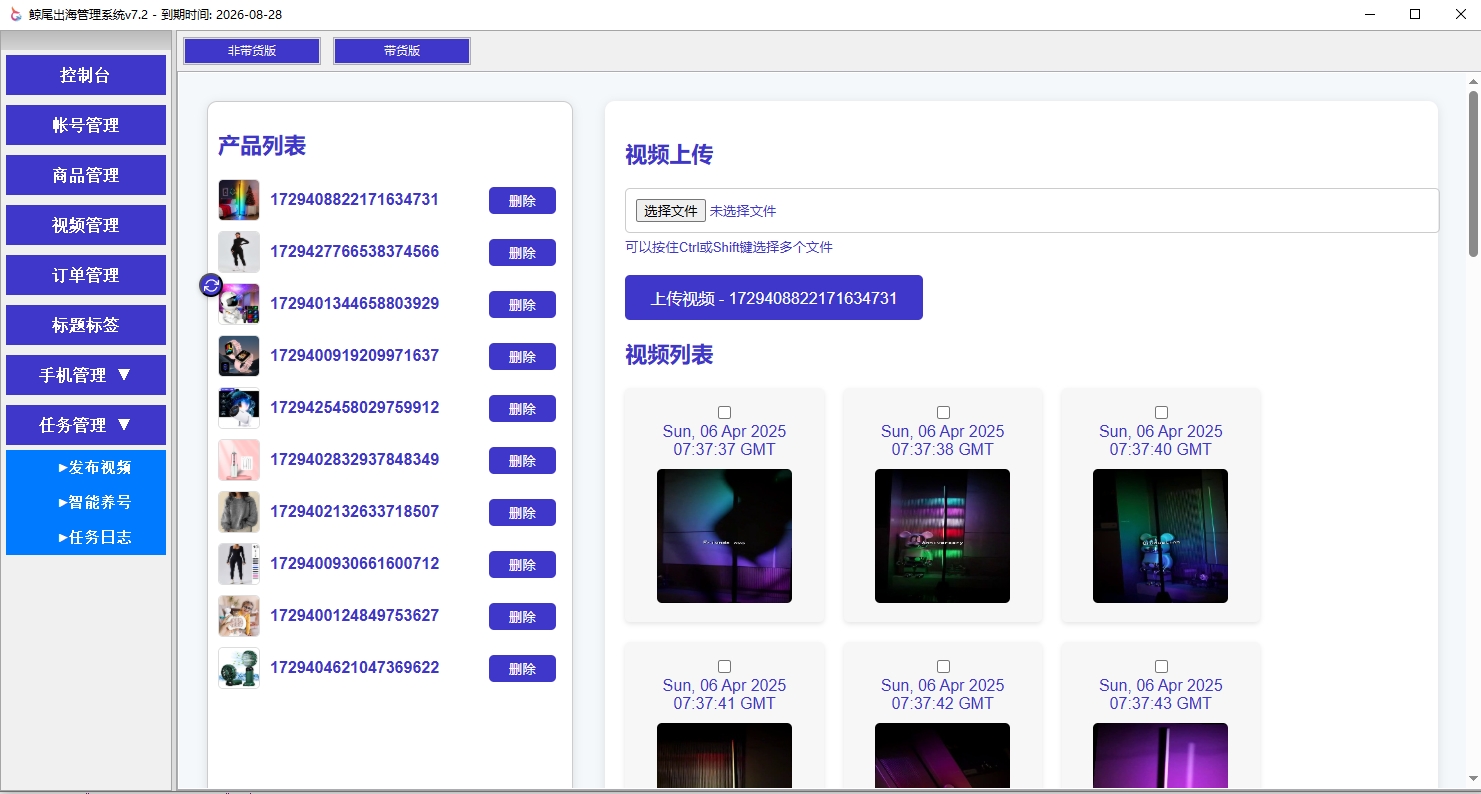Click the pink cosmetics product icon
This screenshot has width=1481, height=794.
pos(239,460)
